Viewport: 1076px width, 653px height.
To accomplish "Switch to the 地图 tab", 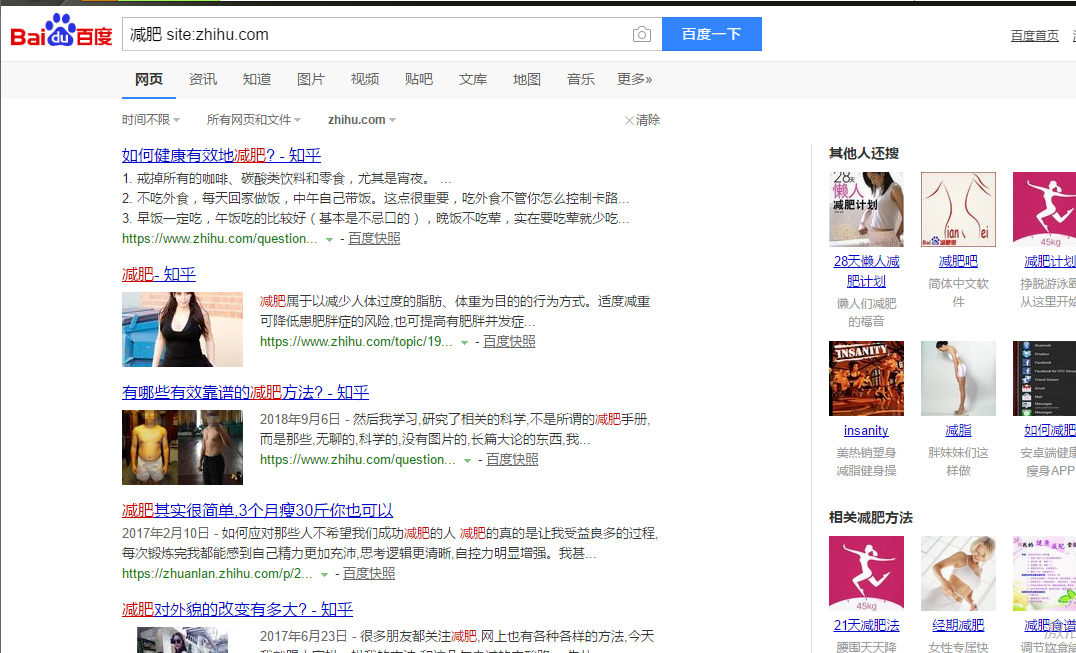I will 526,80.
